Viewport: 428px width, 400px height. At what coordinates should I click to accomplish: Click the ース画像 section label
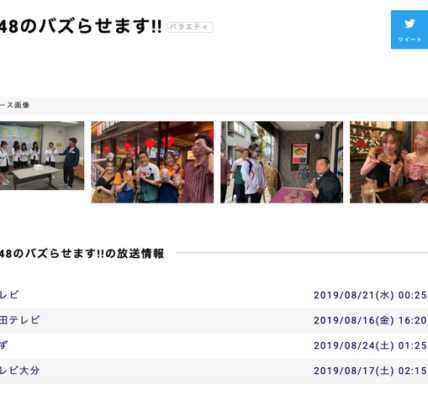[15, 105]
